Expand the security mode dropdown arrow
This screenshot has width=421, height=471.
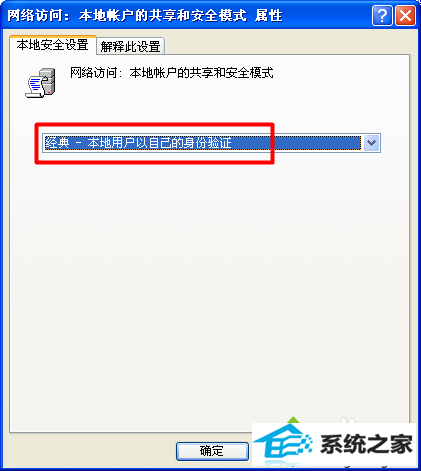tap(372, 143)
